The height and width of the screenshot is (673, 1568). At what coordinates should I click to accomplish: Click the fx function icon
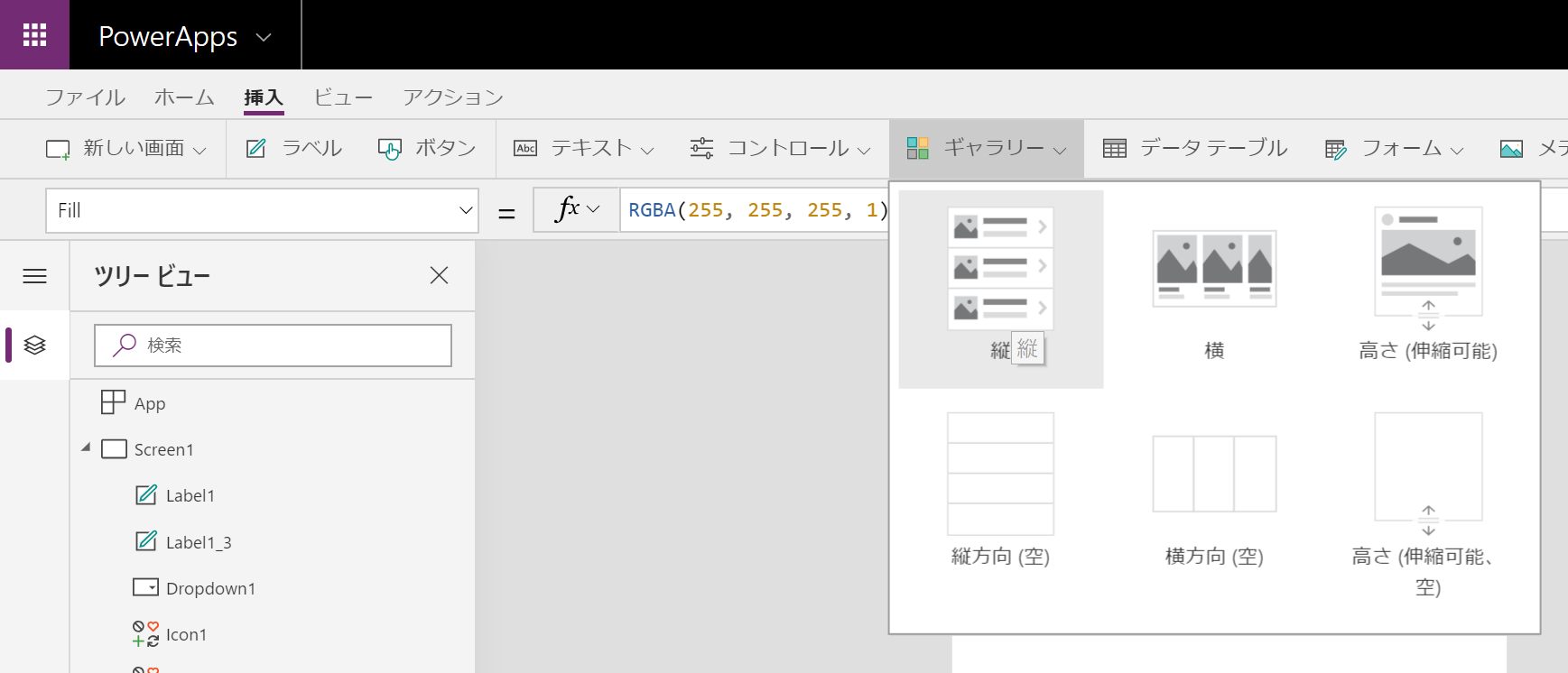coord(568,208)
